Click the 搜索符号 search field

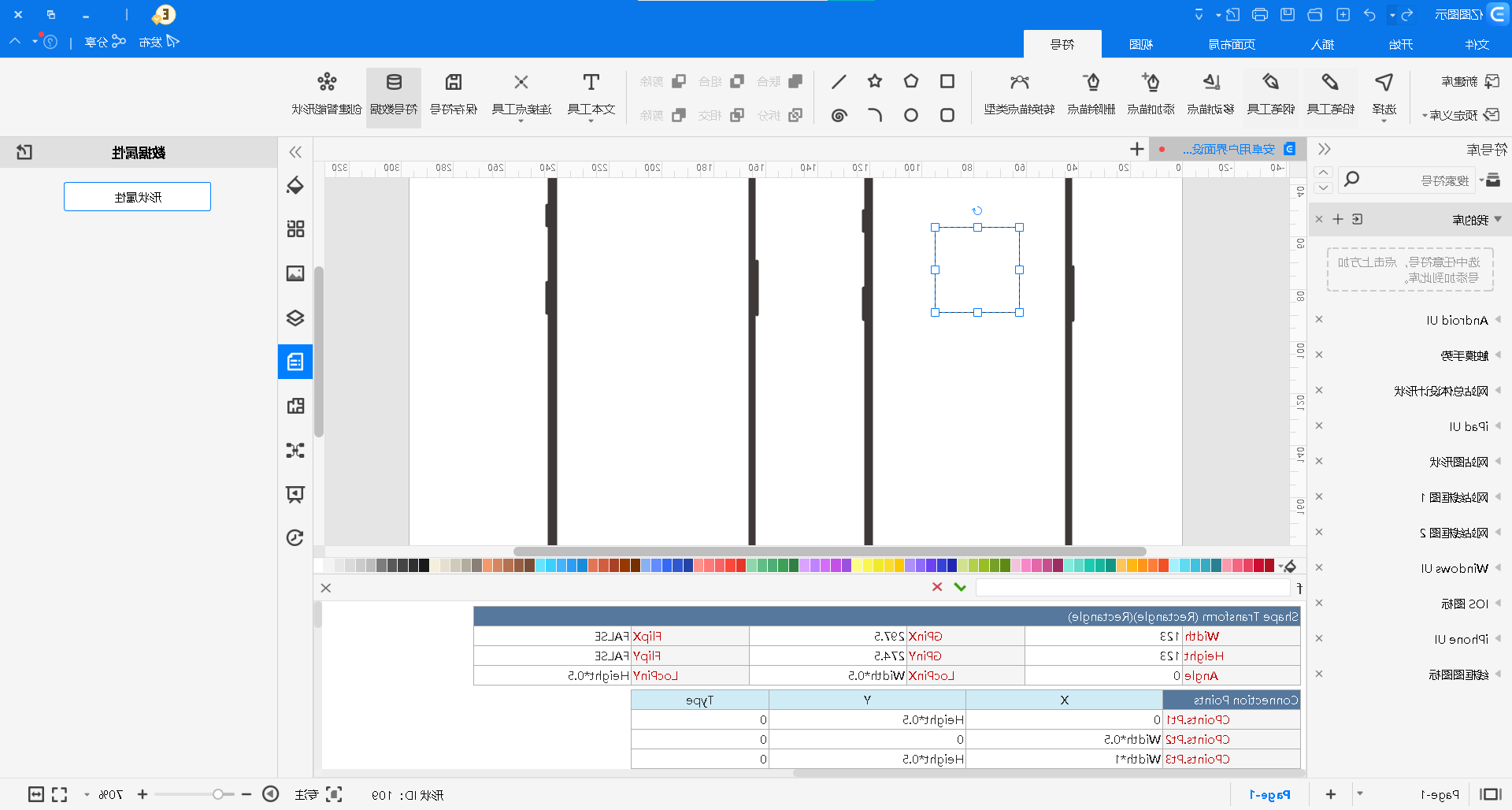pos(1406,180)
